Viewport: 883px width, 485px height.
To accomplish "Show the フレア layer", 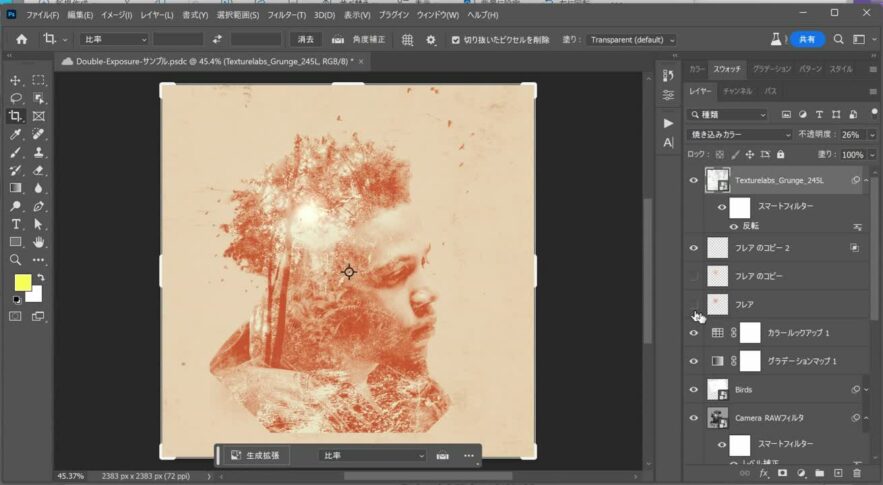I will coord(694,304).
